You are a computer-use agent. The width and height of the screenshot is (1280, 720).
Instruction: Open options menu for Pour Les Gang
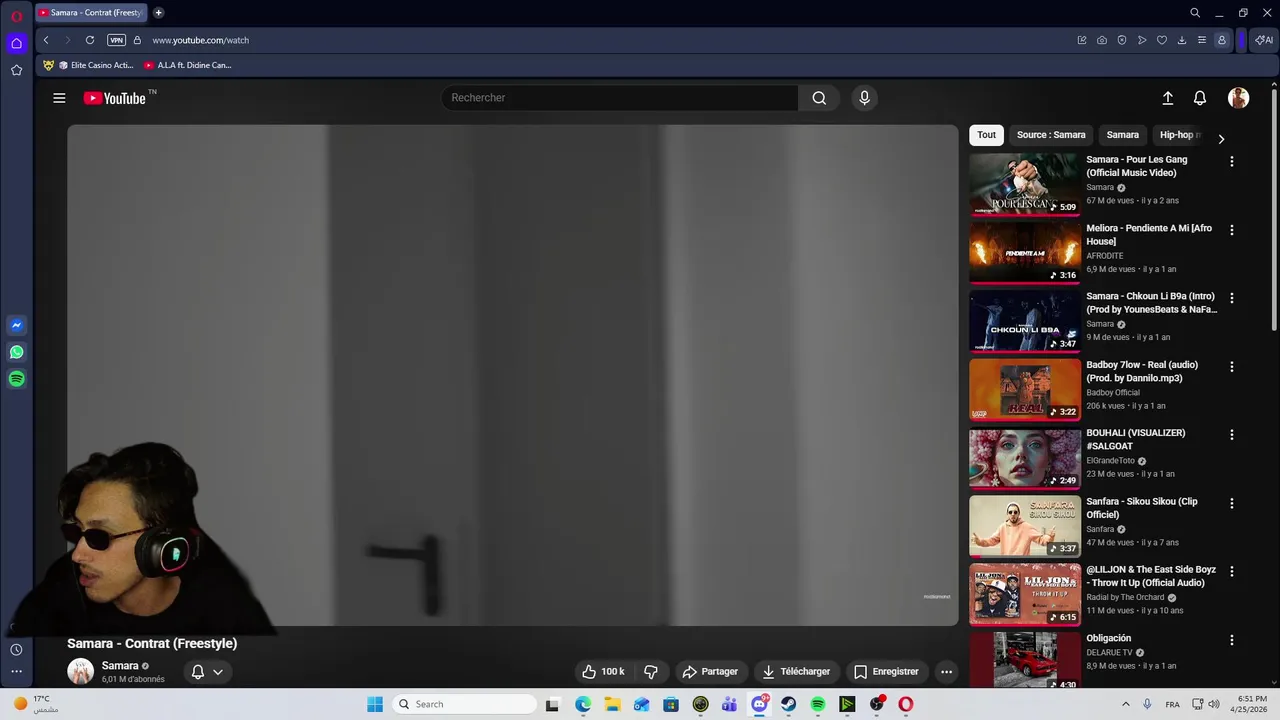1232,161
